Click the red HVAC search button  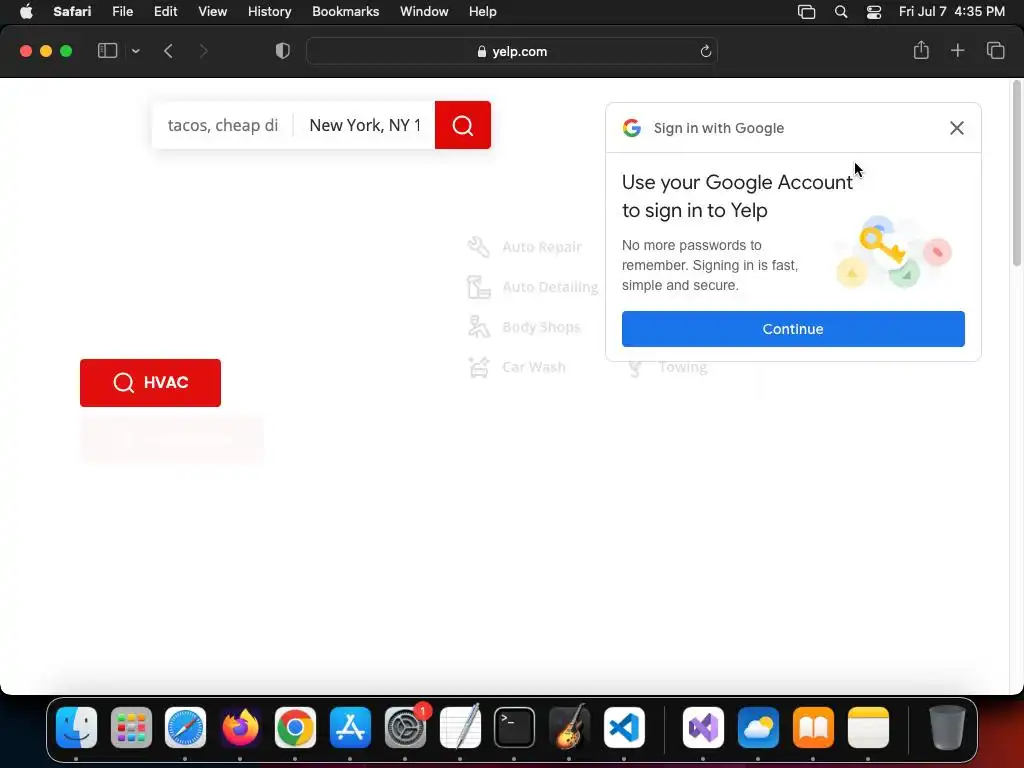pos(150,383)
